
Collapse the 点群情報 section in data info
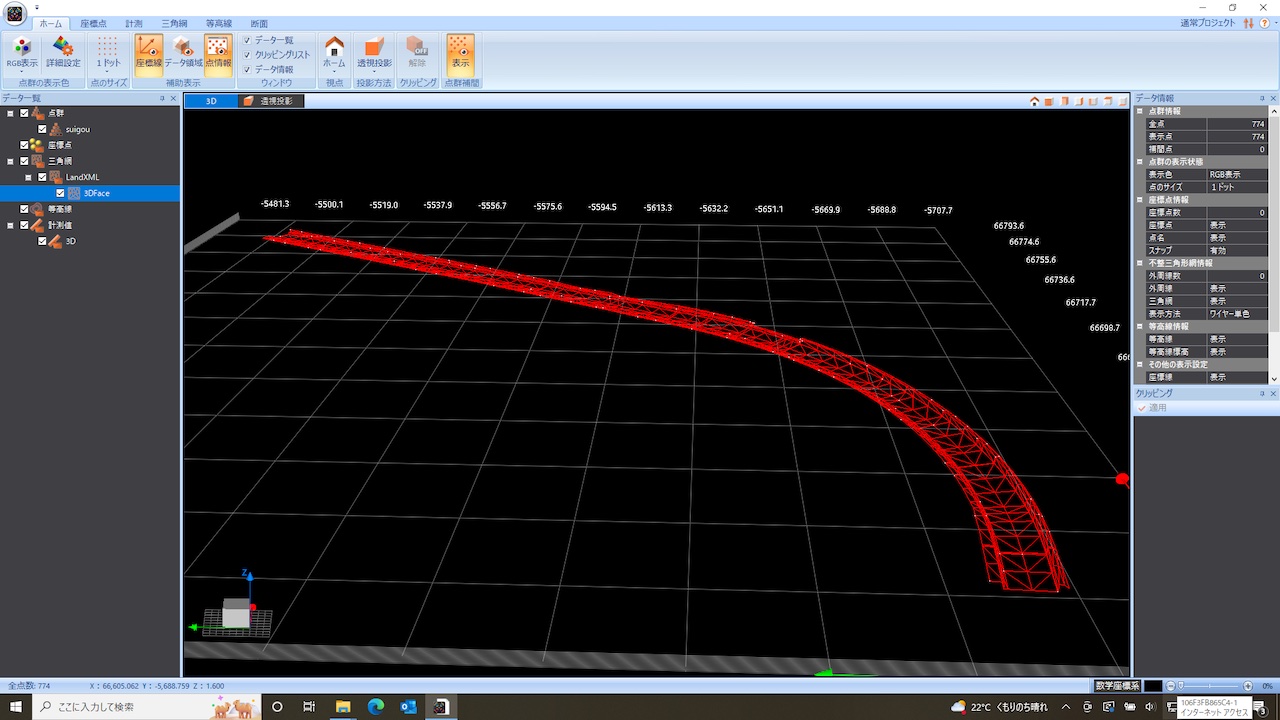1140,111
